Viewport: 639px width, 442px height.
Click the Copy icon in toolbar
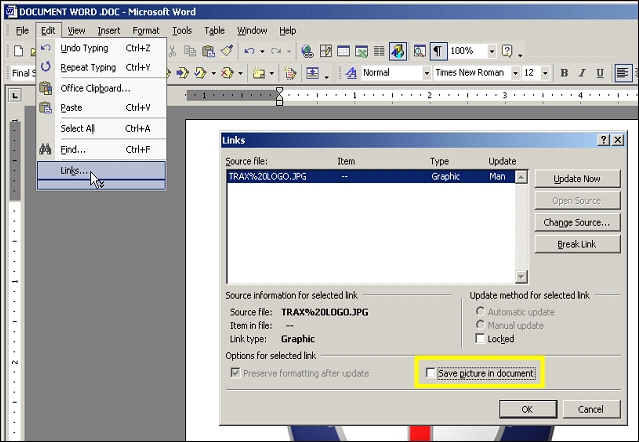(x=190, y=51)
